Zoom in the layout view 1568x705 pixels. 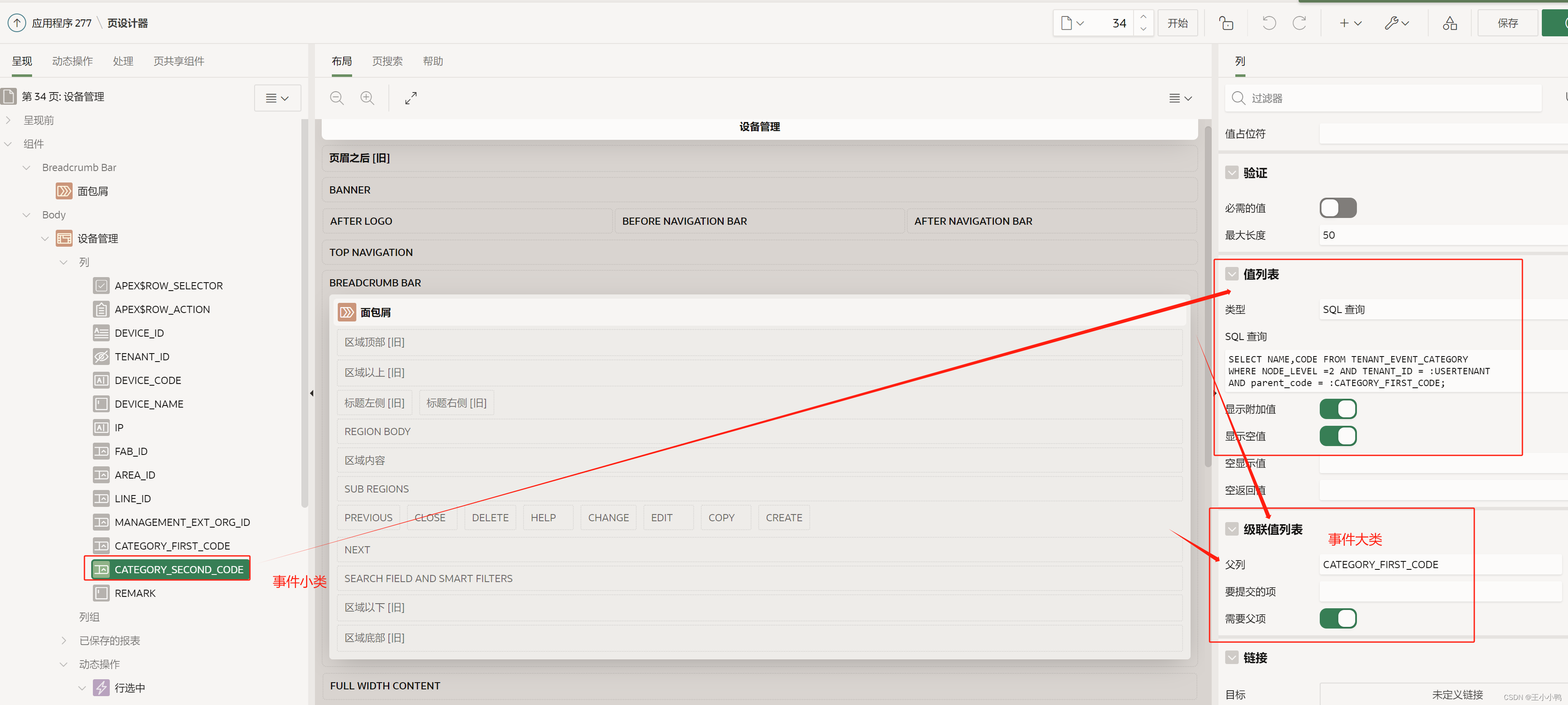367,98
